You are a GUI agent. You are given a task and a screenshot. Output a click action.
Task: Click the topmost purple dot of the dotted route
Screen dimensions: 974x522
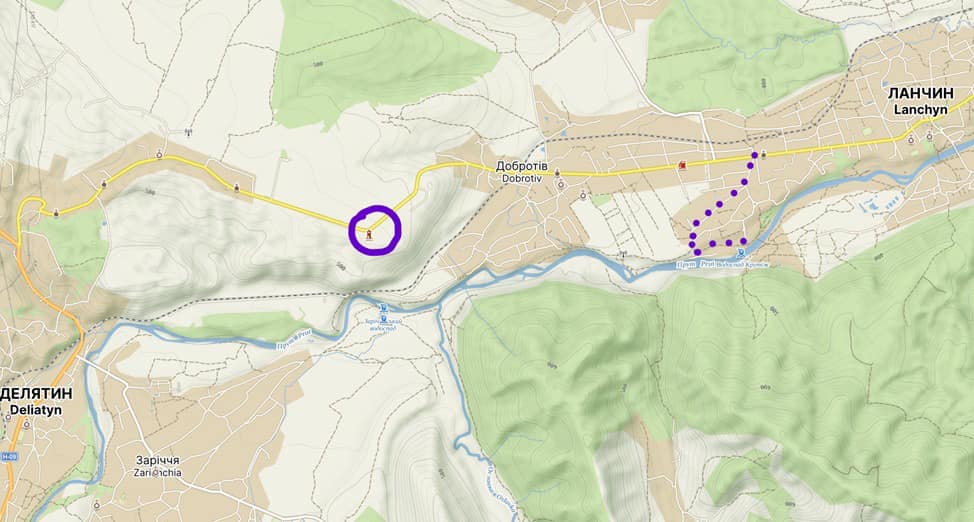[754, 155]
